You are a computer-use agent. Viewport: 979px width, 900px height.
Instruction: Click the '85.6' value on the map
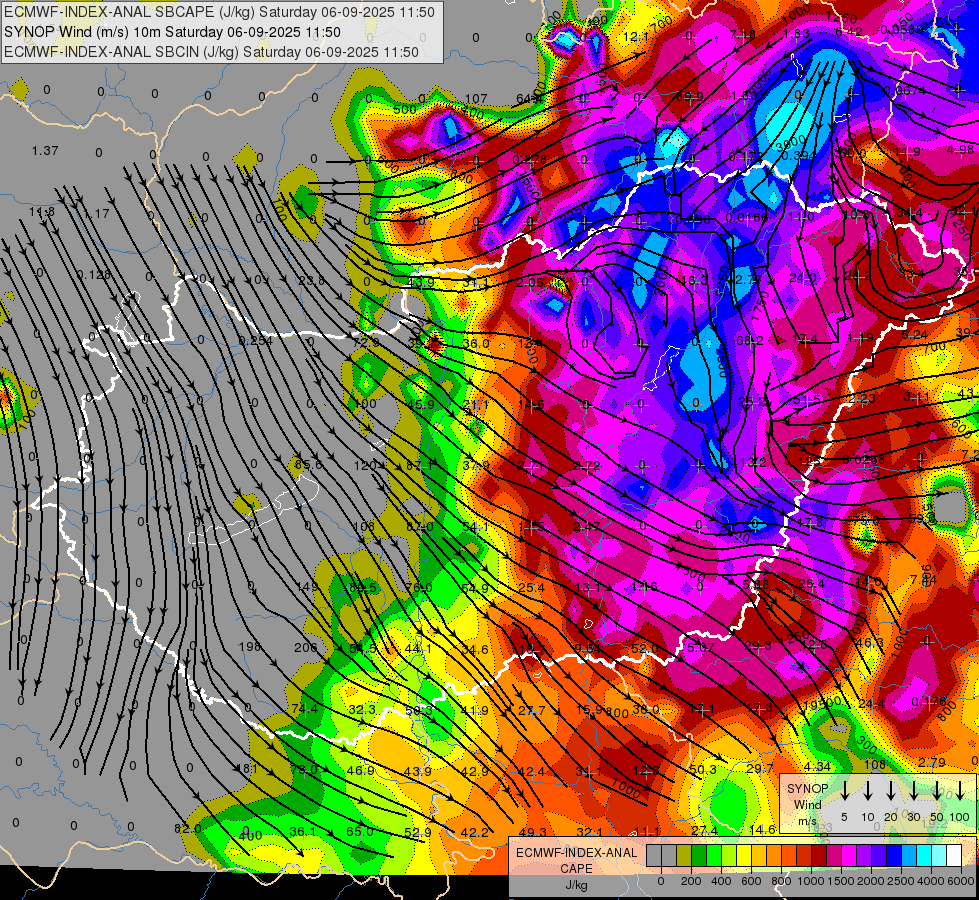[308, 465]
